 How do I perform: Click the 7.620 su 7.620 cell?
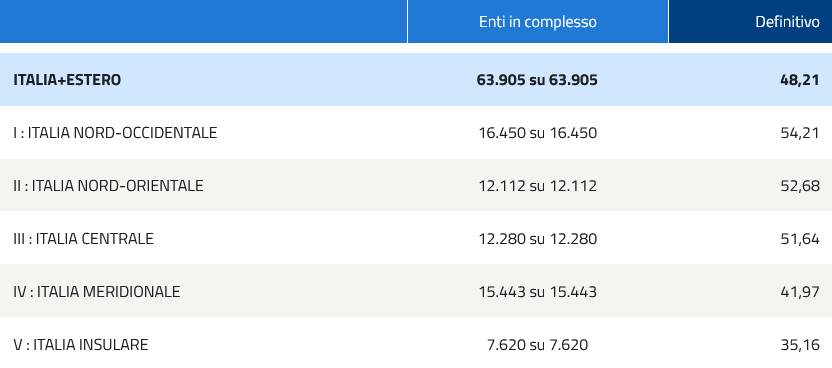[538, 345]
